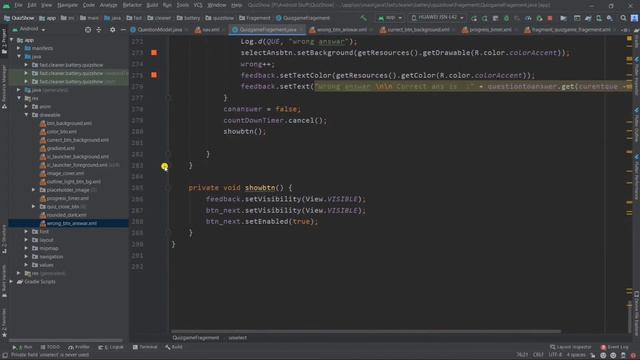
Task: Click the UTF-8 encoding status entry
Action: tap(555, 355)
